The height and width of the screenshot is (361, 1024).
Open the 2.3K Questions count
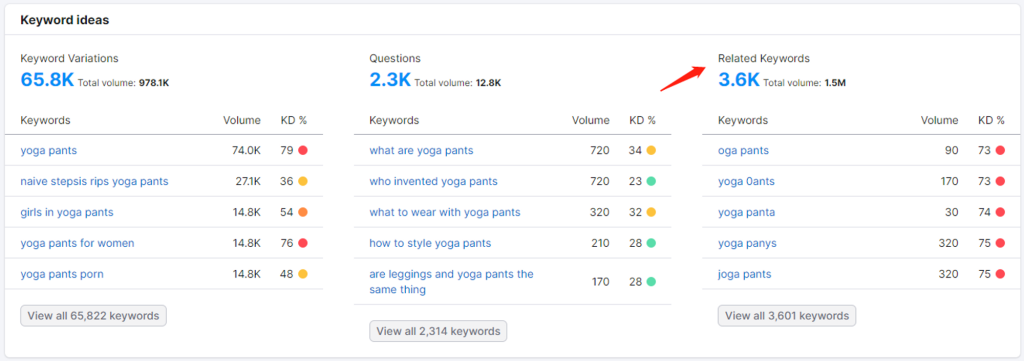click(390, 80)
